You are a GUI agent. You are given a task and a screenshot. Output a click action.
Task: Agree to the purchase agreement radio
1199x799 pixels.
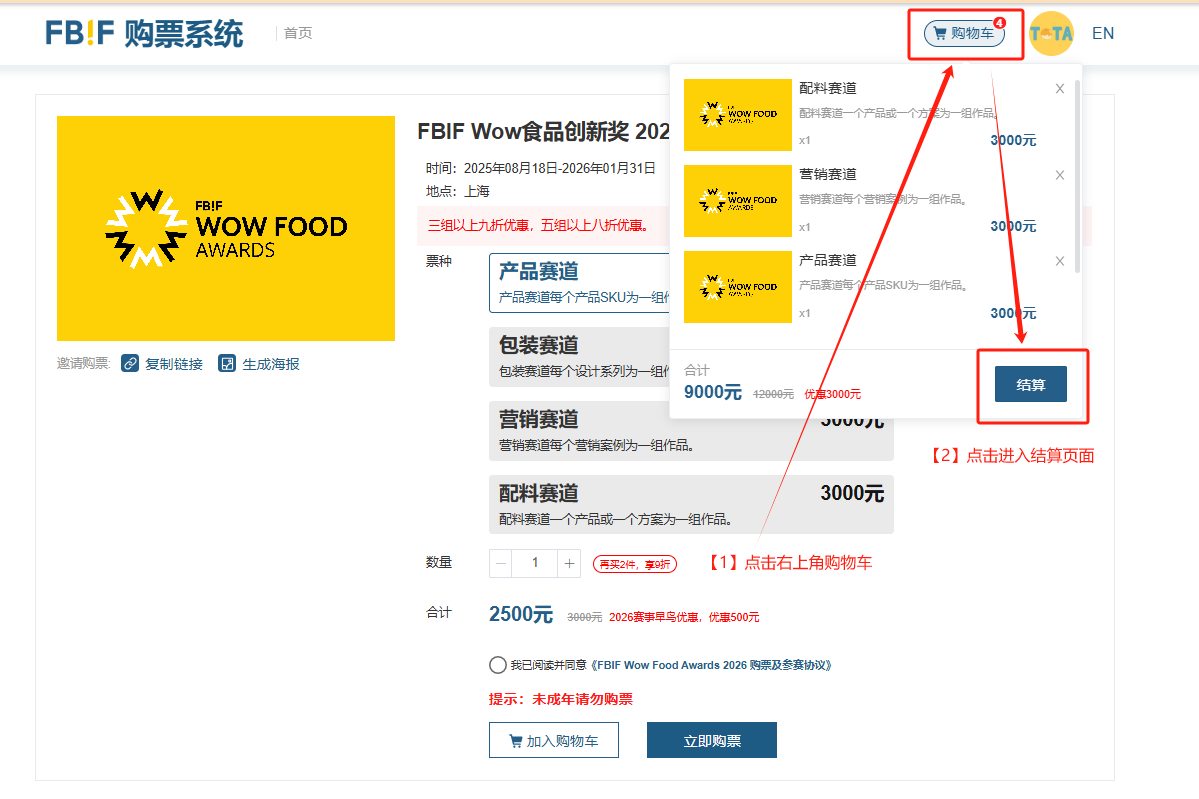pos(498,665)
